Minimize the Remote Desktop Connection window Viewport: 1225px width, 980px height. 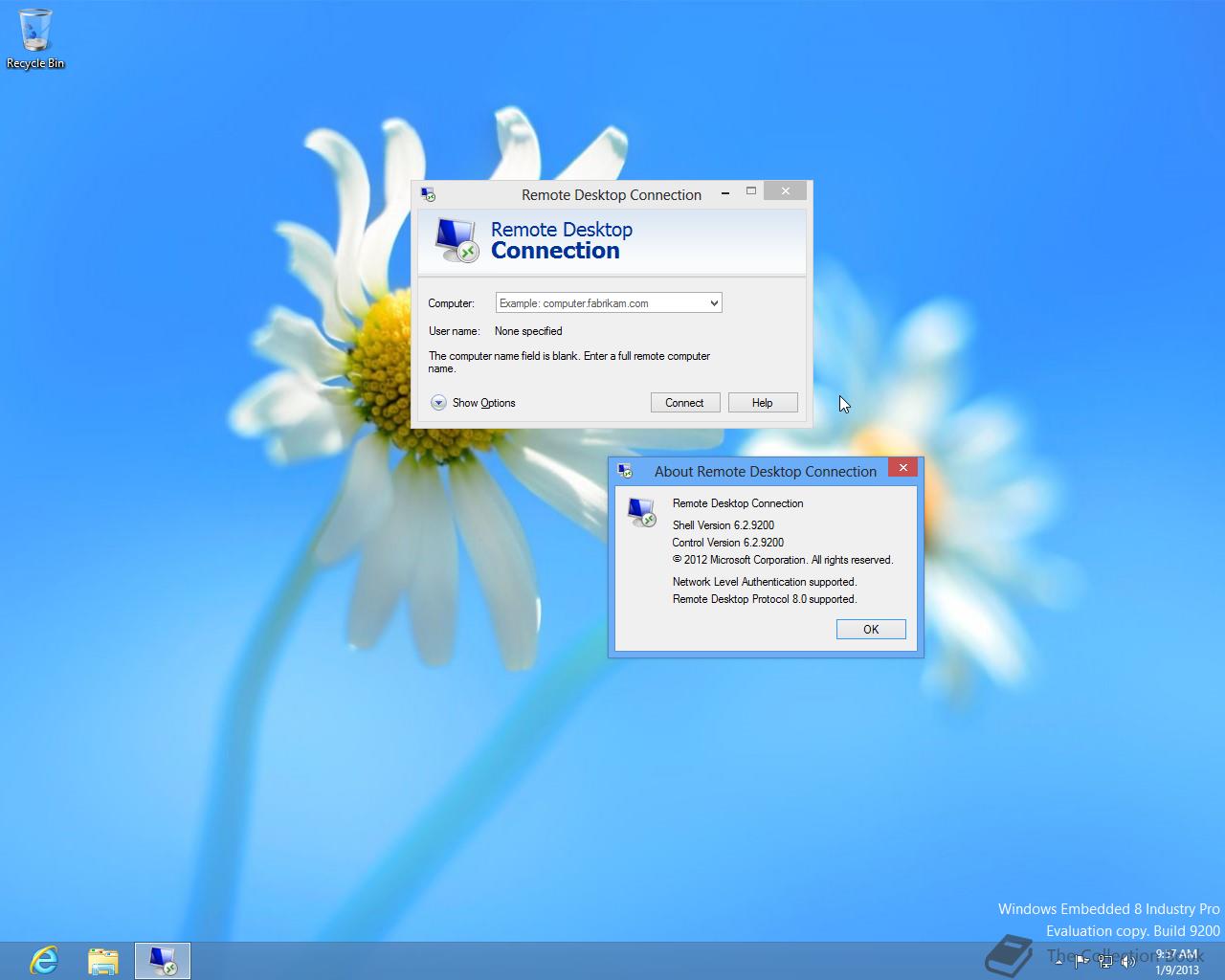click(725, 191)
